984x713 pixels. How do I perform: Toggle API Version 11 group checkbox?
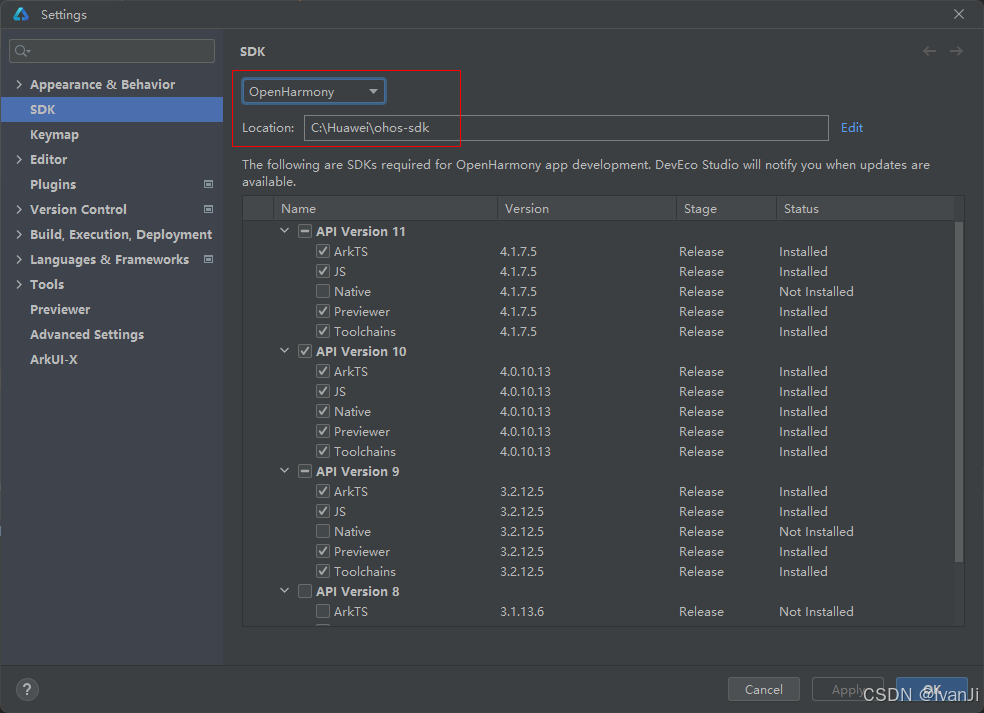click(305, 232)
